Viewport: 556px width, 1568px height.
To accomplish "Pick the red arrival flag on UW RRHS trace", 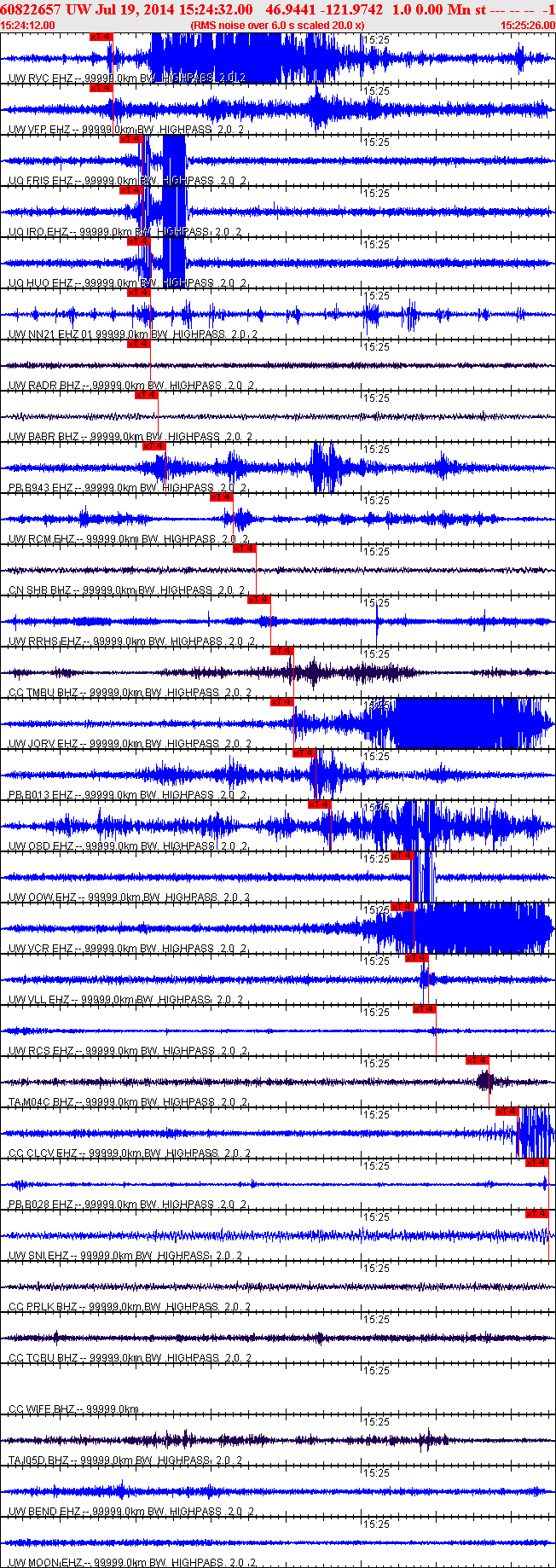I will pos(259,600).
